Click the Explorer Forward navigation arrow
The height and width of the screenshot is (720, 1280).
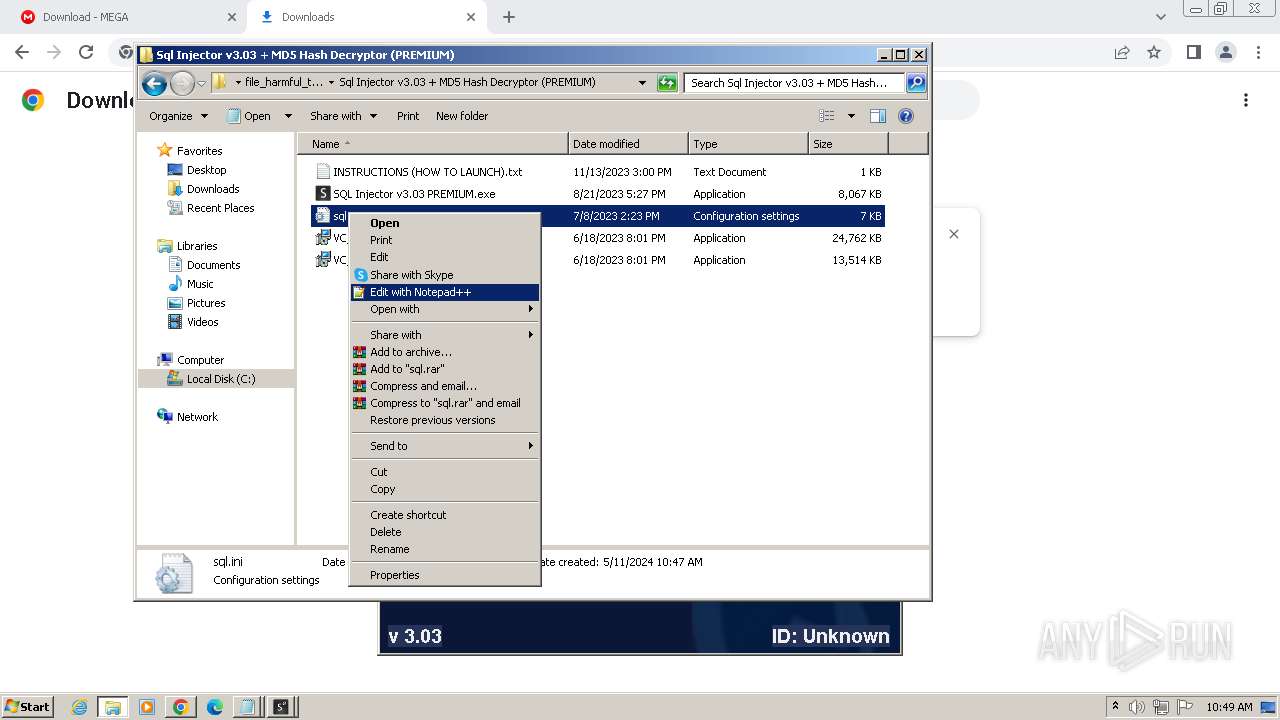point(182,83)
